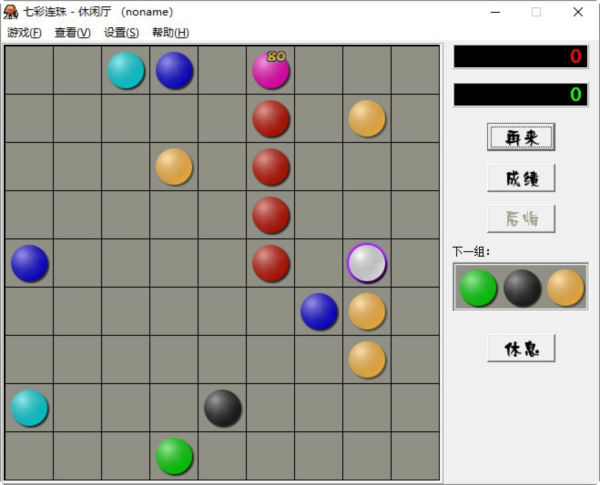Viewport: 600px width, 485px height.
Task: Open the 游戏(F) menu
Action: click(x=24, y=32)
